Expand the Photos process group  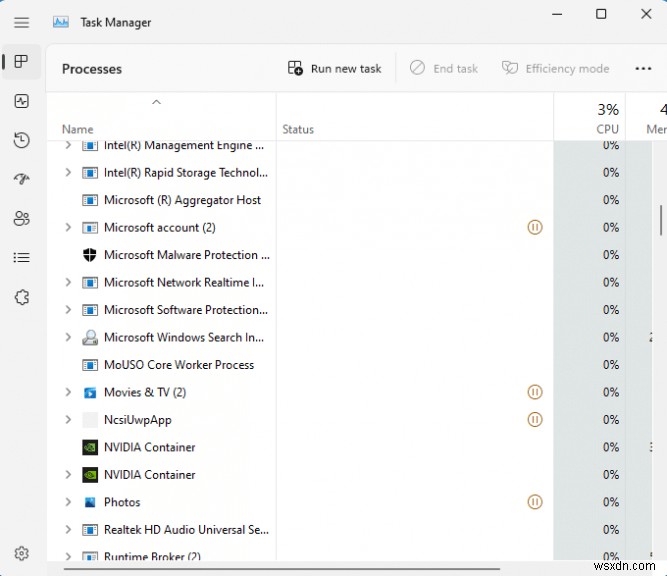click(x=68, y=502)
